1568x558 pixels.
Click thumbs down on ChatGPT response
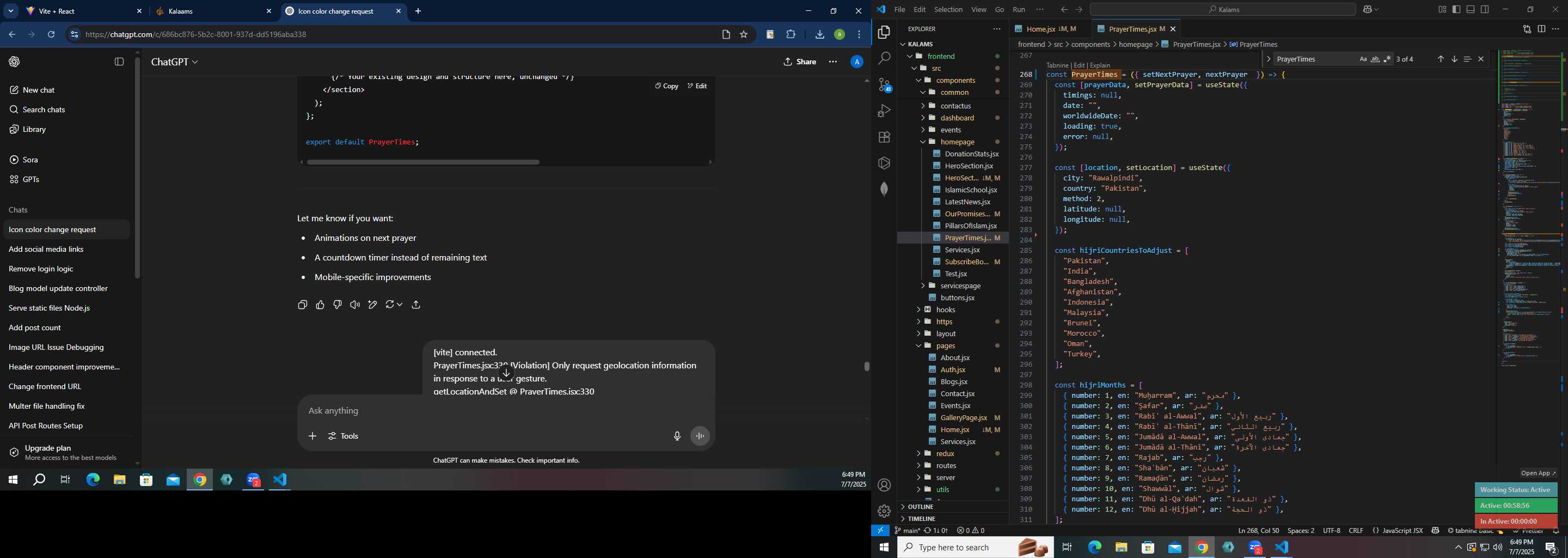pyautogui.click(x=337, y=305)
